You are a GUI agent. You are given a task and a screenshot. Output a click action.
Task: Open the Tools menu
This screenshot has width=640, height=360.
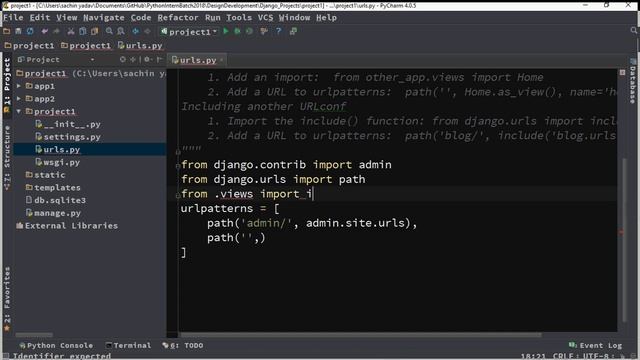pyautogui.click(x=239, y=18)
